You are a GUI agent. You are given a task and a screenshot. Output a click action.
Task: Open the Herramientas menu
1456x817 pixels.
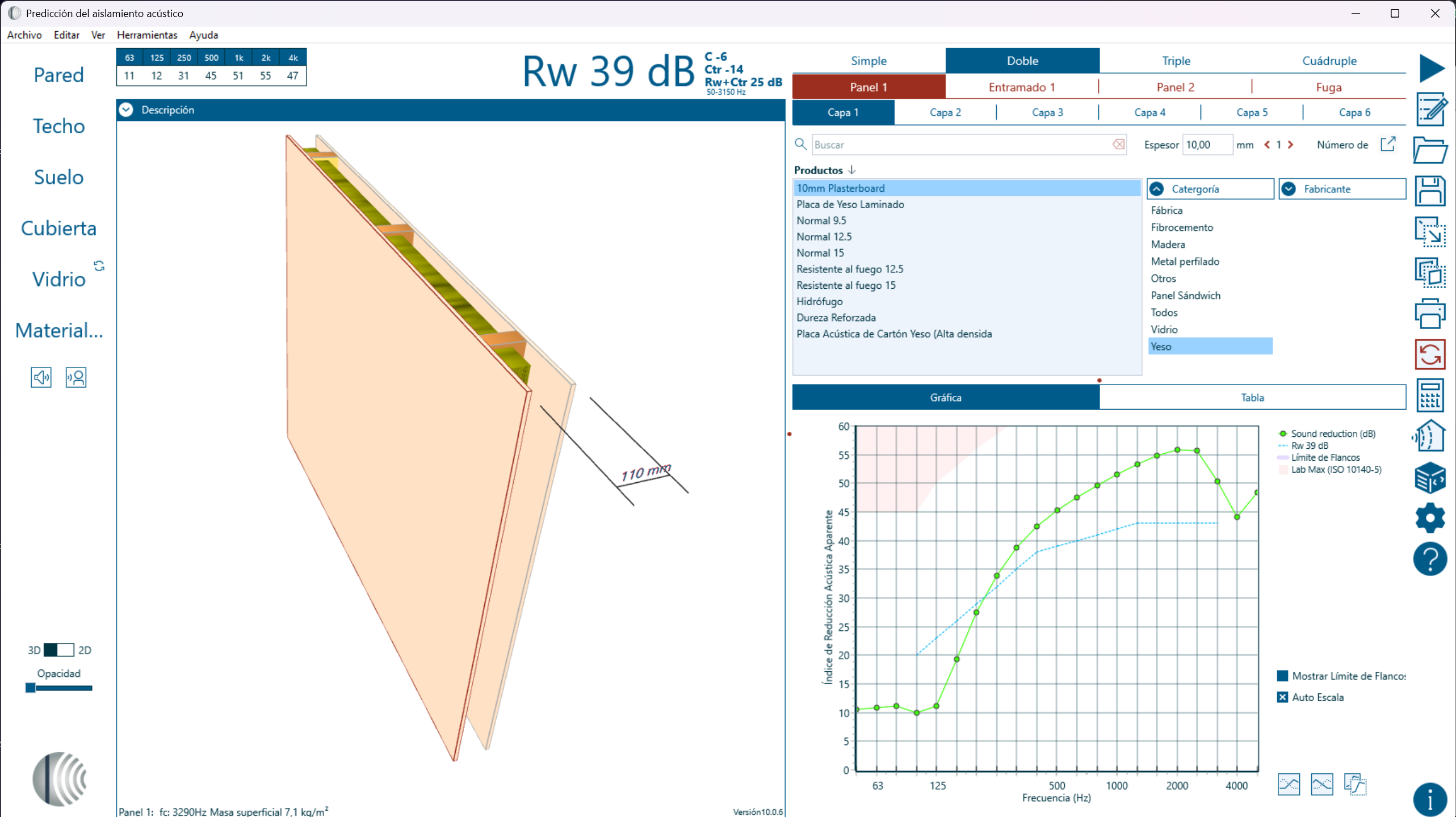tap(147, 35)
